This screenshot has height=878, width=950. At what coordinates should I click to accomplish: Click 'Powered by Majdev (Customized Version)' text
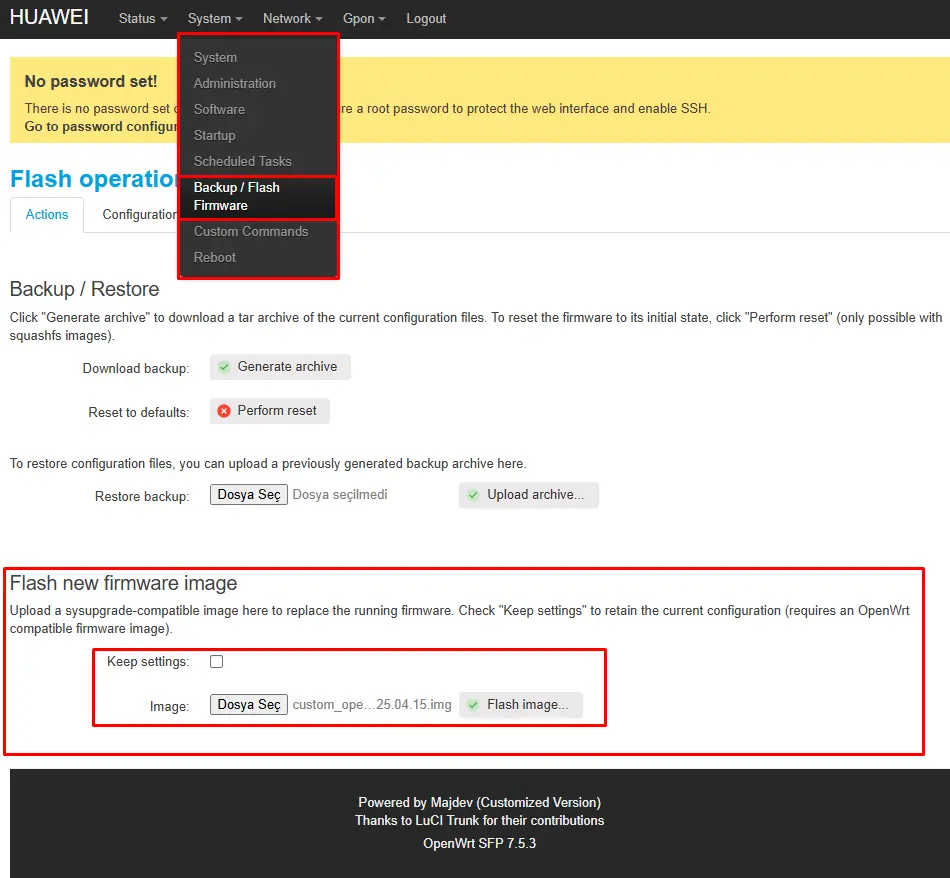(x=479, y=802)
